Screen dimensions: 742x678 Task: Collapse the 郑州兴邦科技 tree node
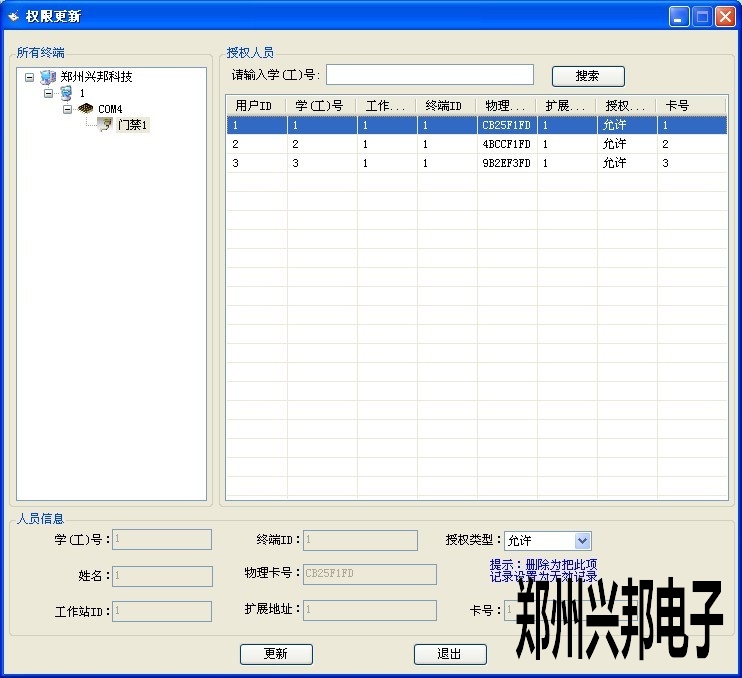coord(29,77)
